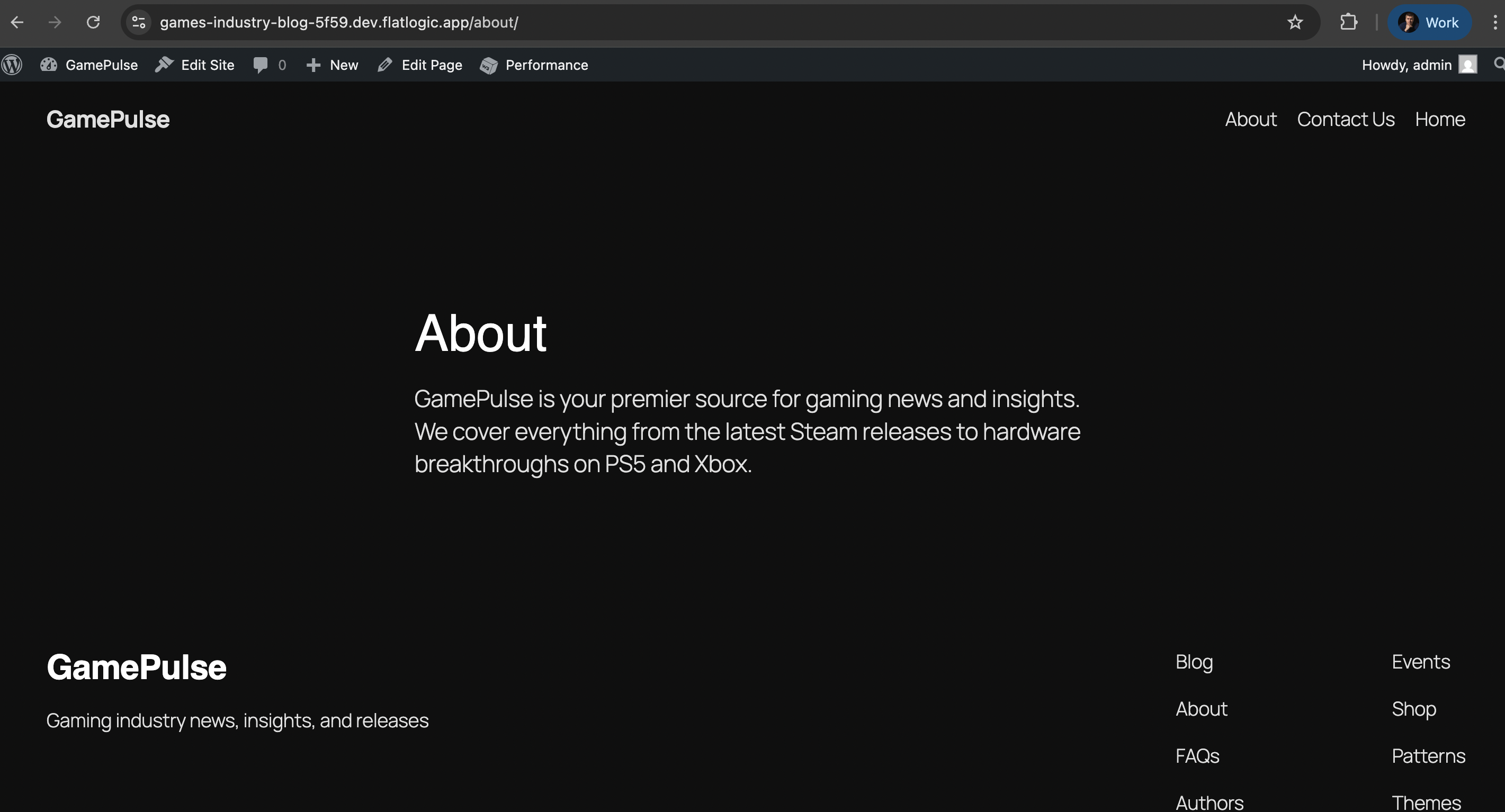Open FAQs link in footer
This screenshot has height=812, width=1505.
click(1197, 756)
